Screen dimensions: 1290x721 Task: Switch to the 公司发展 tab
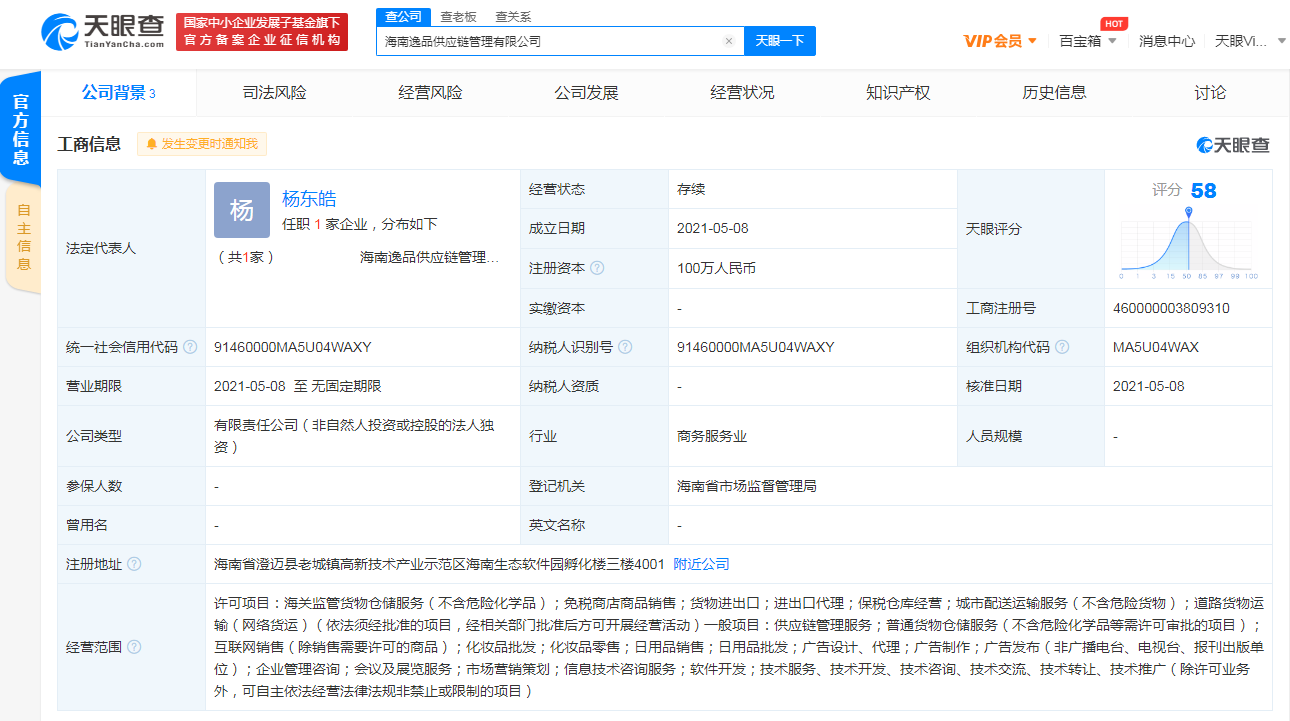(587, 93)
